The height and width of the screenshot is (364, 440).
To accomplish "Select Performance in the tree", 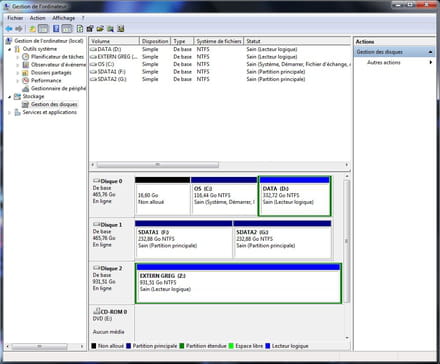I will [x=46, y=81].
